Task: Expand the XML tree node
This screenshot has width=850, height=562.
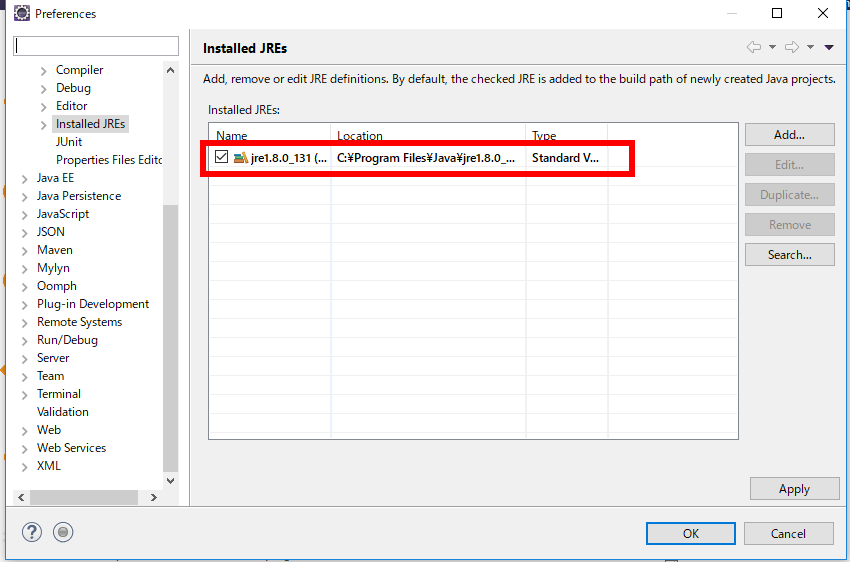Action: 24,467
